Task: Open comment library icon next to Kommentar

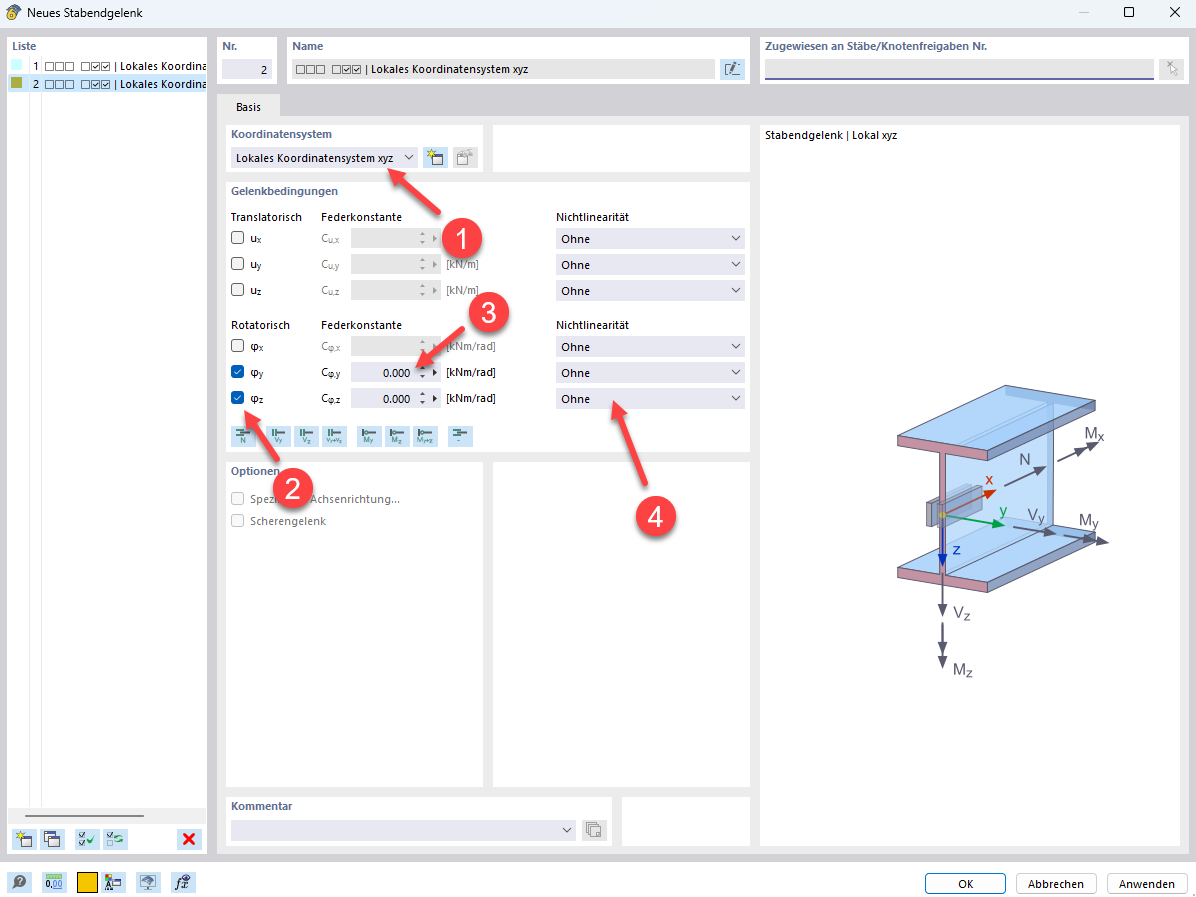Action: (x=593, y=830)
